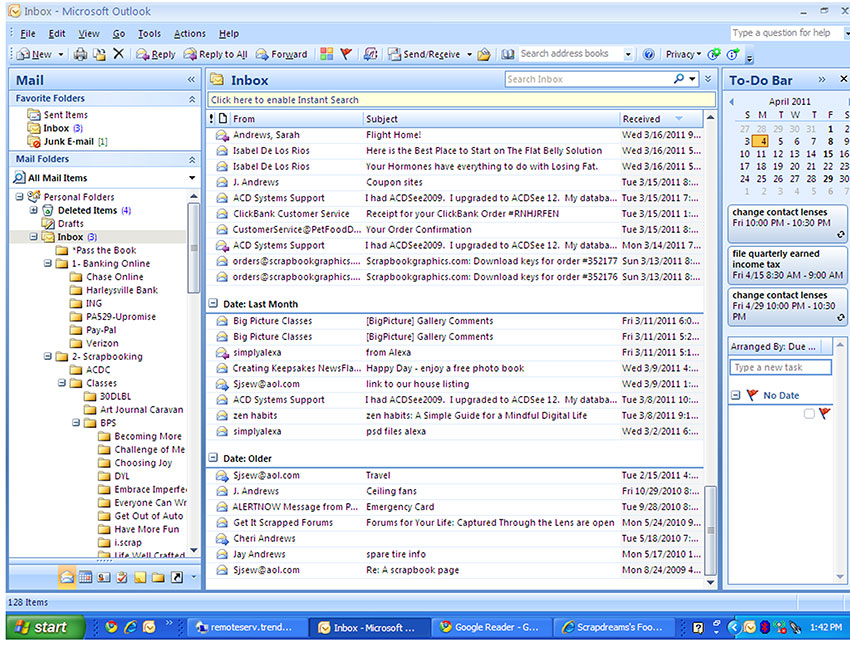Open the Send/Receive dropdown arrow
Image resolution: width=850 pixels, height=649 pixels.
(x=469, y=54)
